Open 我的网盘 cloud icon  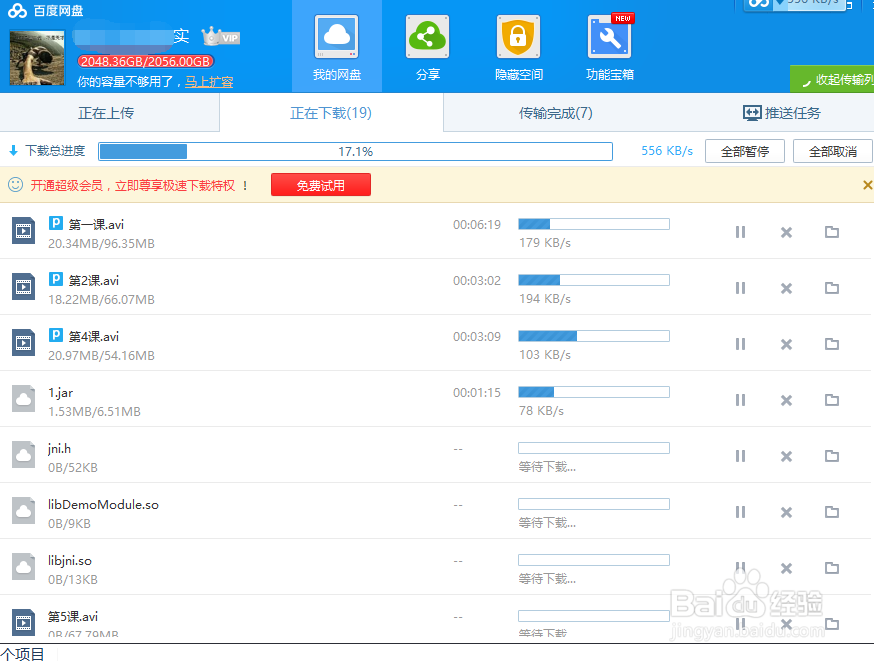[337, 37]
